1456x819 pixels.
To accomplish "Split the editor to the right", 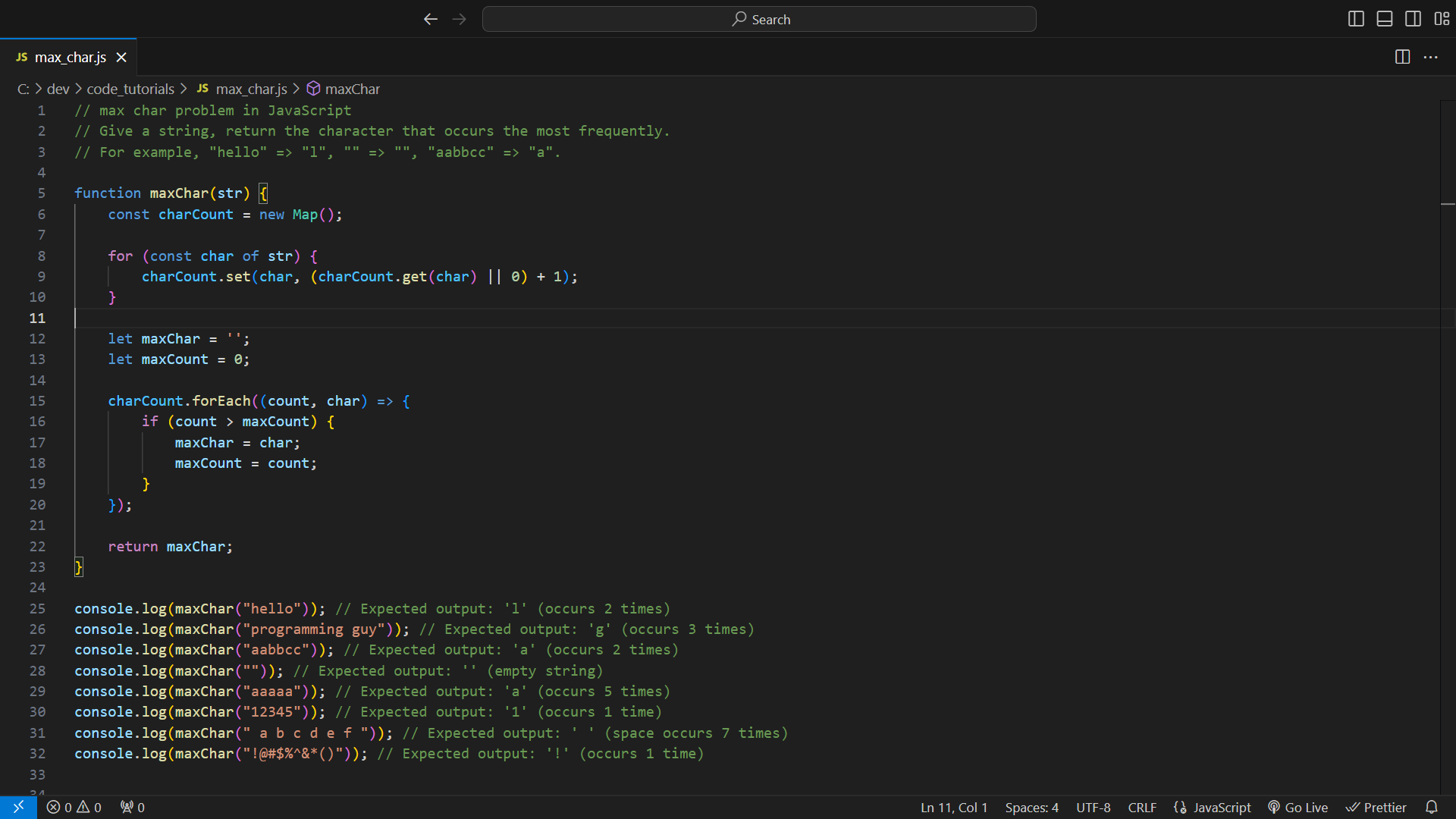I will tap(1402, 57).
